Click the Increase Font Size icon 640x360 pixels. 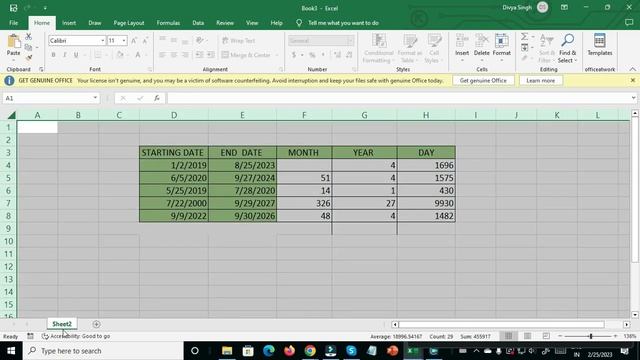pos(134,40)
